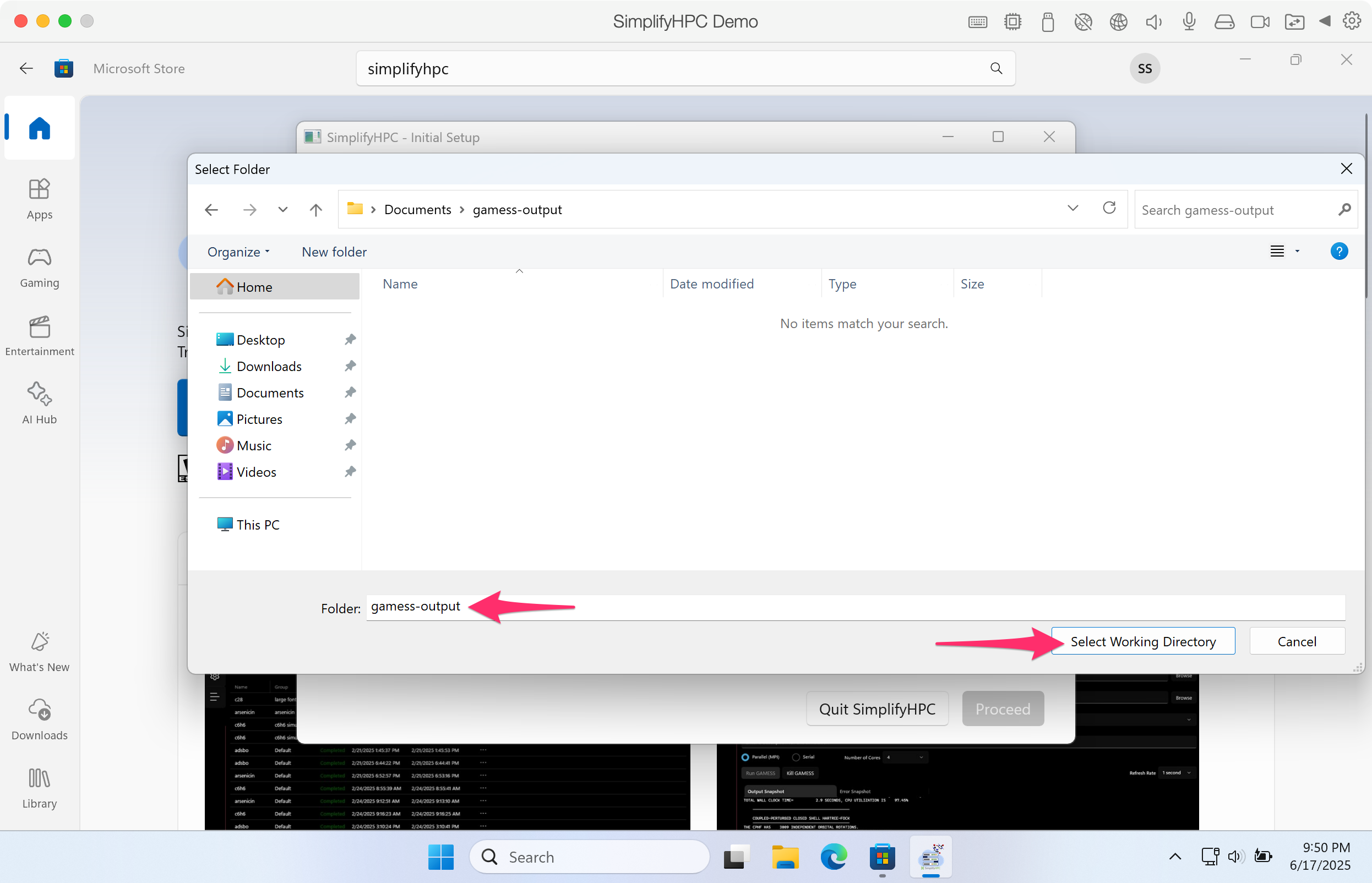Open the Gaming section in sidebar

click(40, 267)
